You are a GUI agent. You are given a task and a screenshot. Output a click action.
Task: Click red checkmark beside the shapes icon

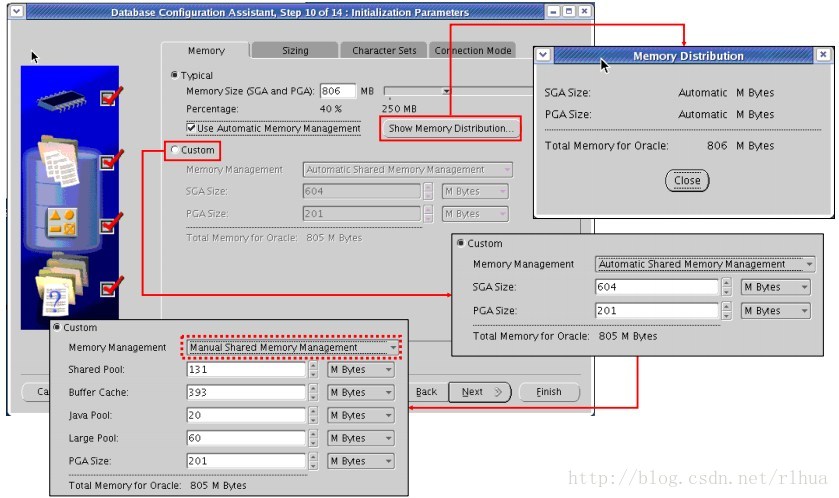111,223
